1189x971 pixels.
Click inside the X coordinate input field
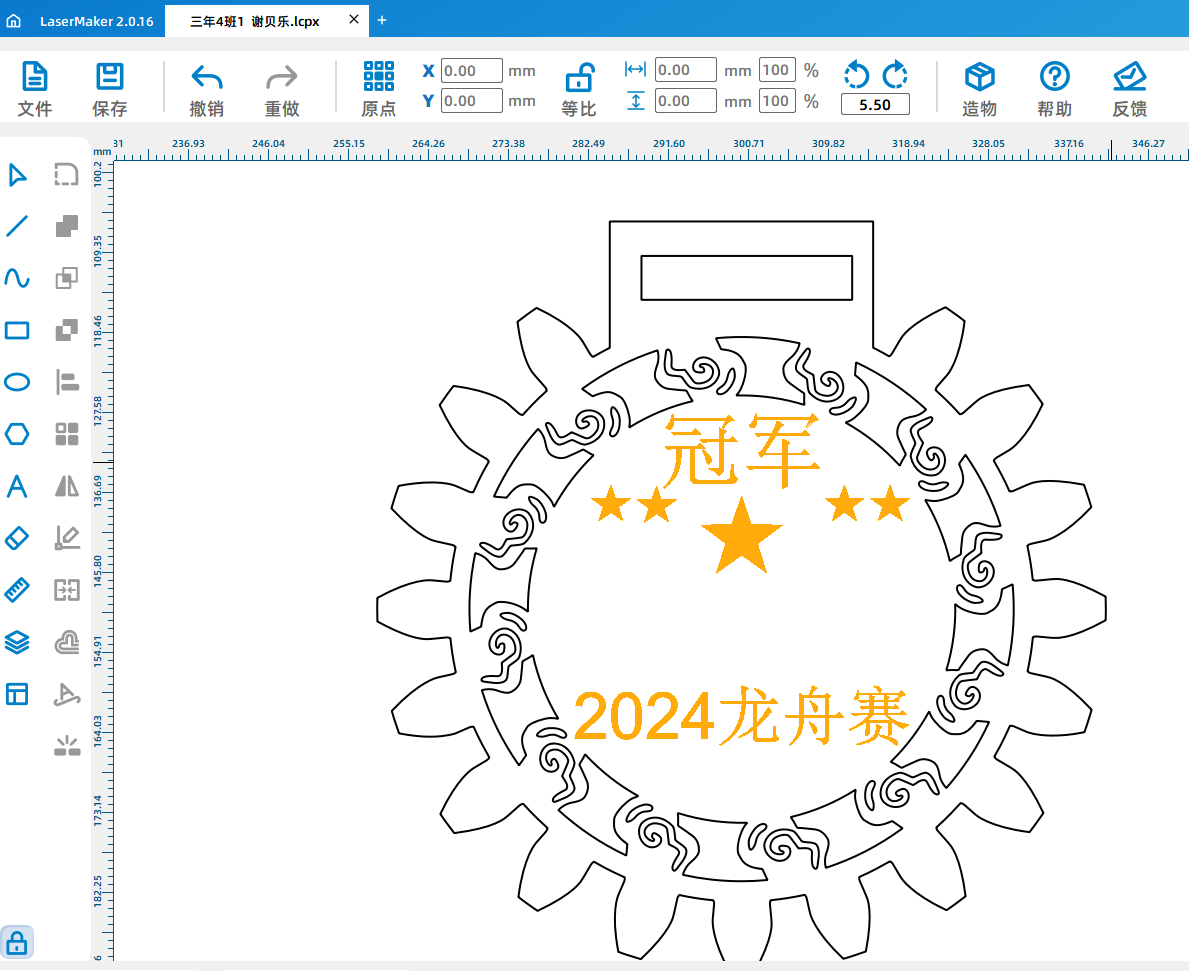pos(470,71)
